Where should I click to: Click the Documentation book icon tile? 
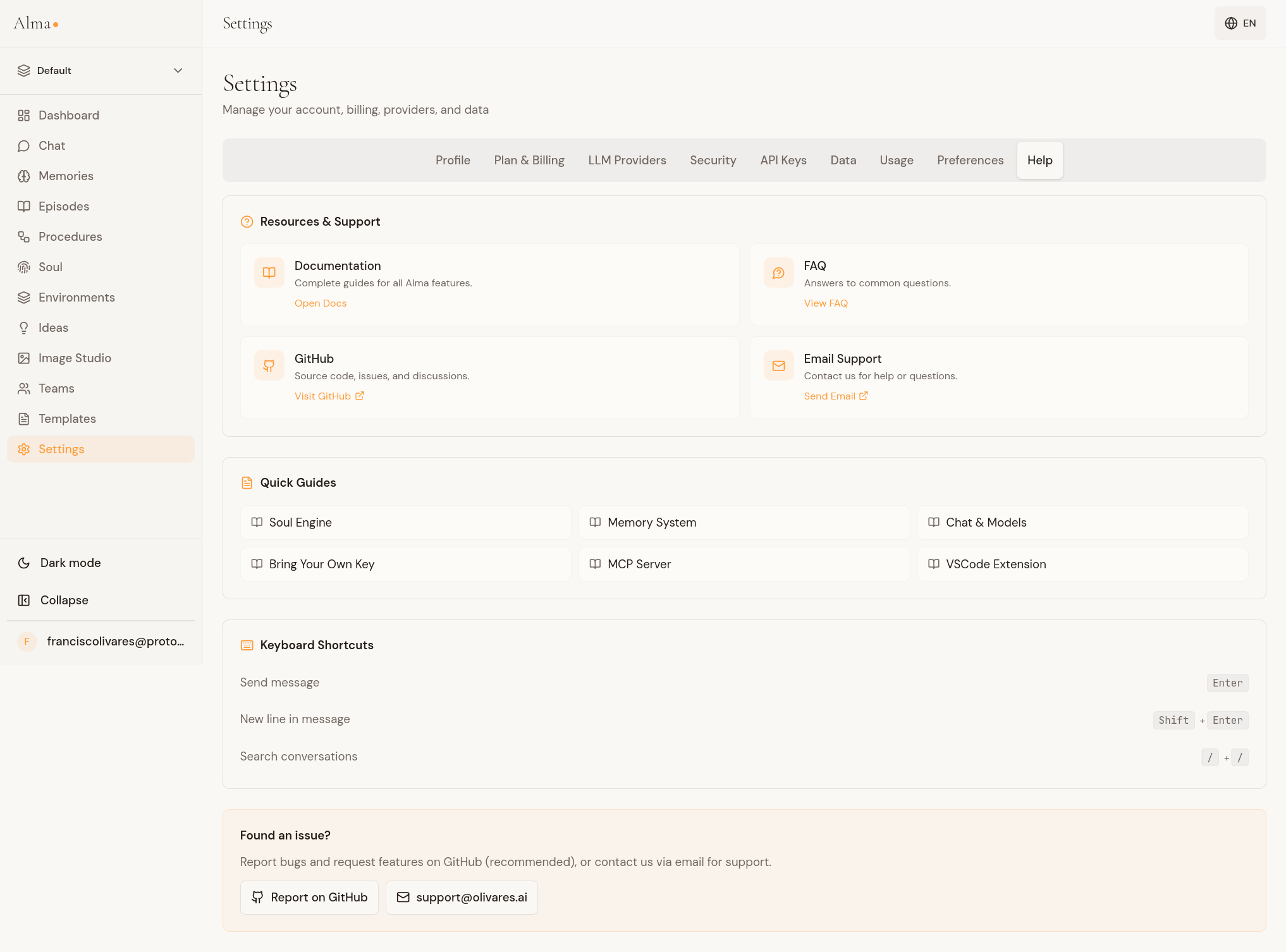coord(269,272)
